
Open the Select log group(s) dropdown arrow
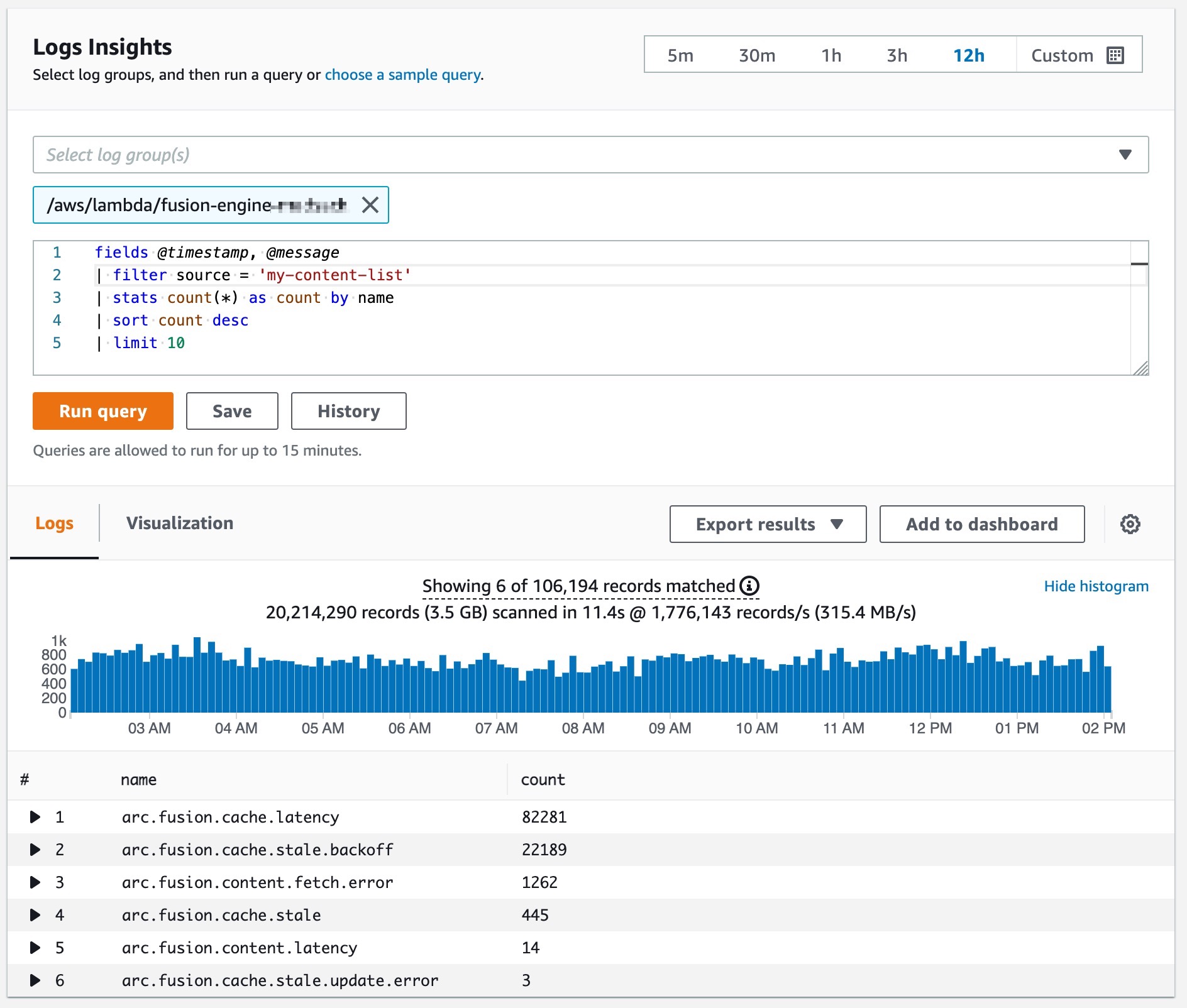pyautogui.click(x=1125, y=155)
